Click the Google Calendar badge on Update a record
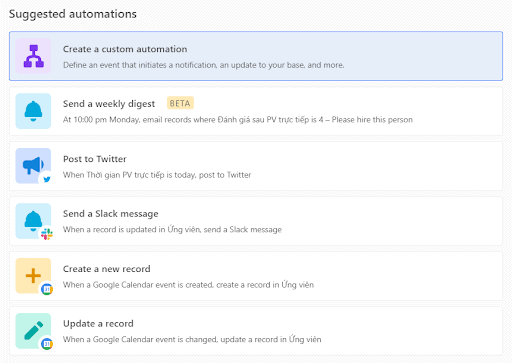The height and width of the screenshot is (363, 512). (47, 344)
